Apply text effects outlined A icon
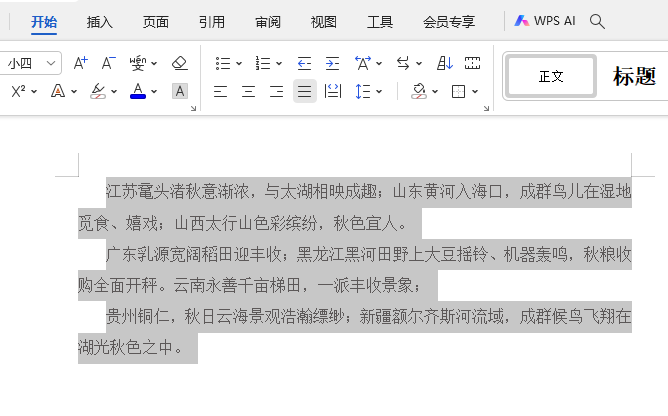The image size is (668, 416). click(58, 91)
